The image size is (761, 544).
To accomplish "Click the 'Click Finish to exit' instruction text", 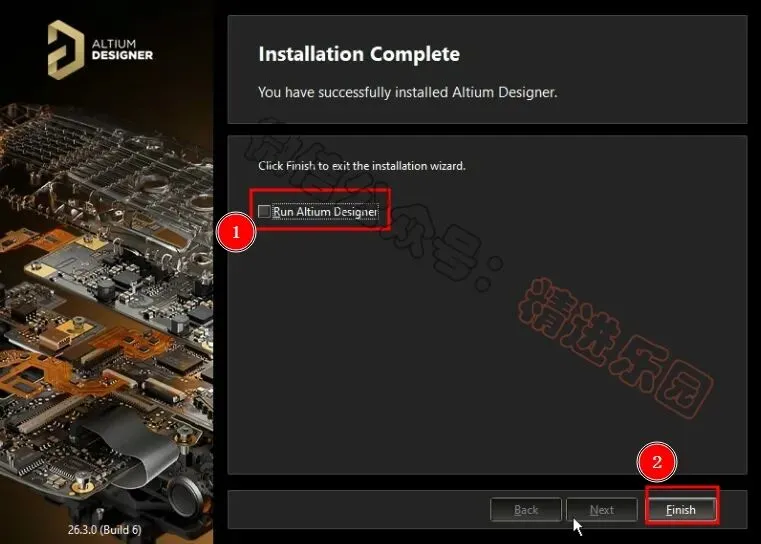I will [x=362, y=165].
